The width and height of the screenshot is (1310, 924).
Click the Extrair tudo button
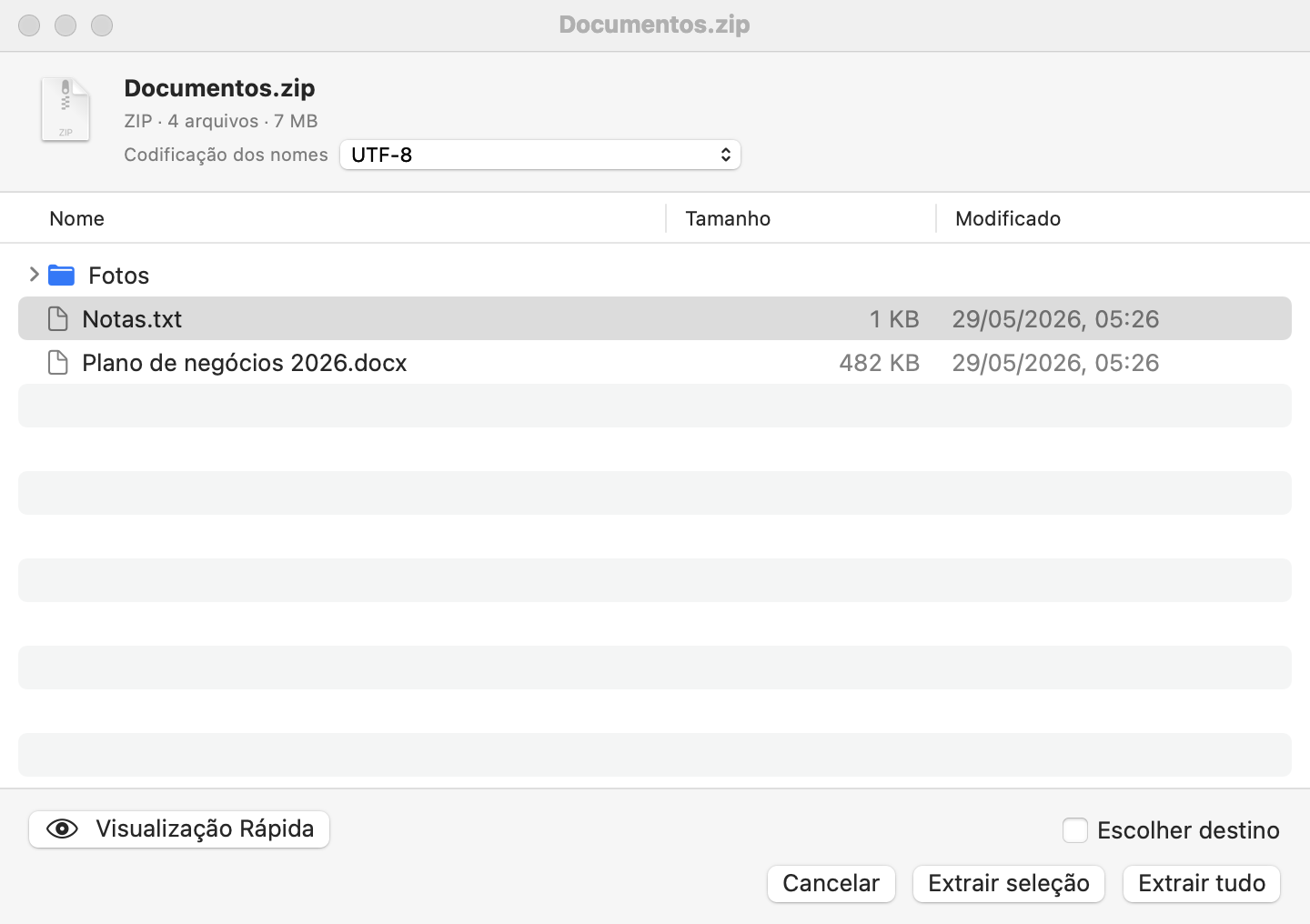click(x=1202, y=883)
